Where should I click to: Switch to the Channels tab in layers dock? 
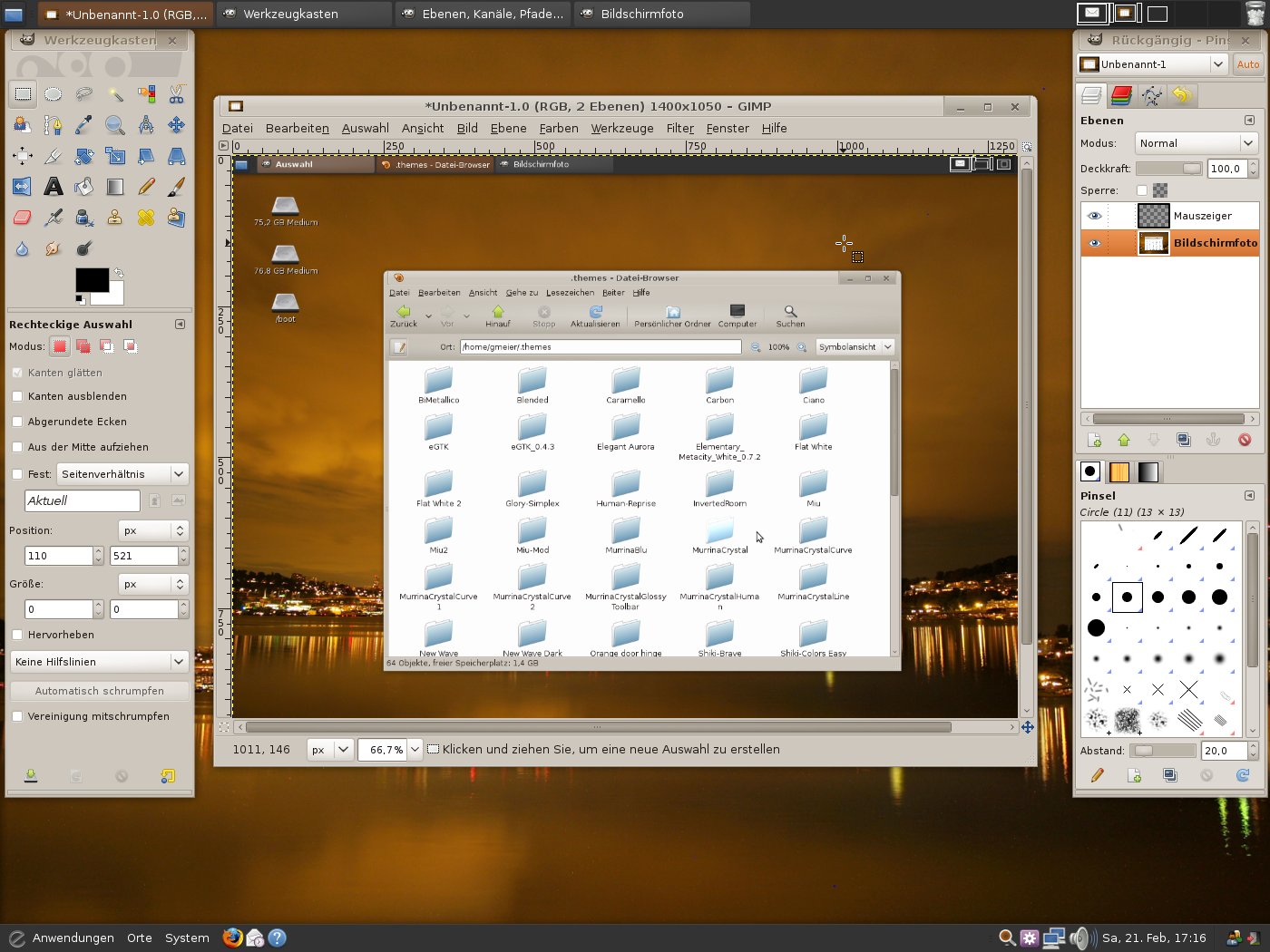click(1122, 95)
